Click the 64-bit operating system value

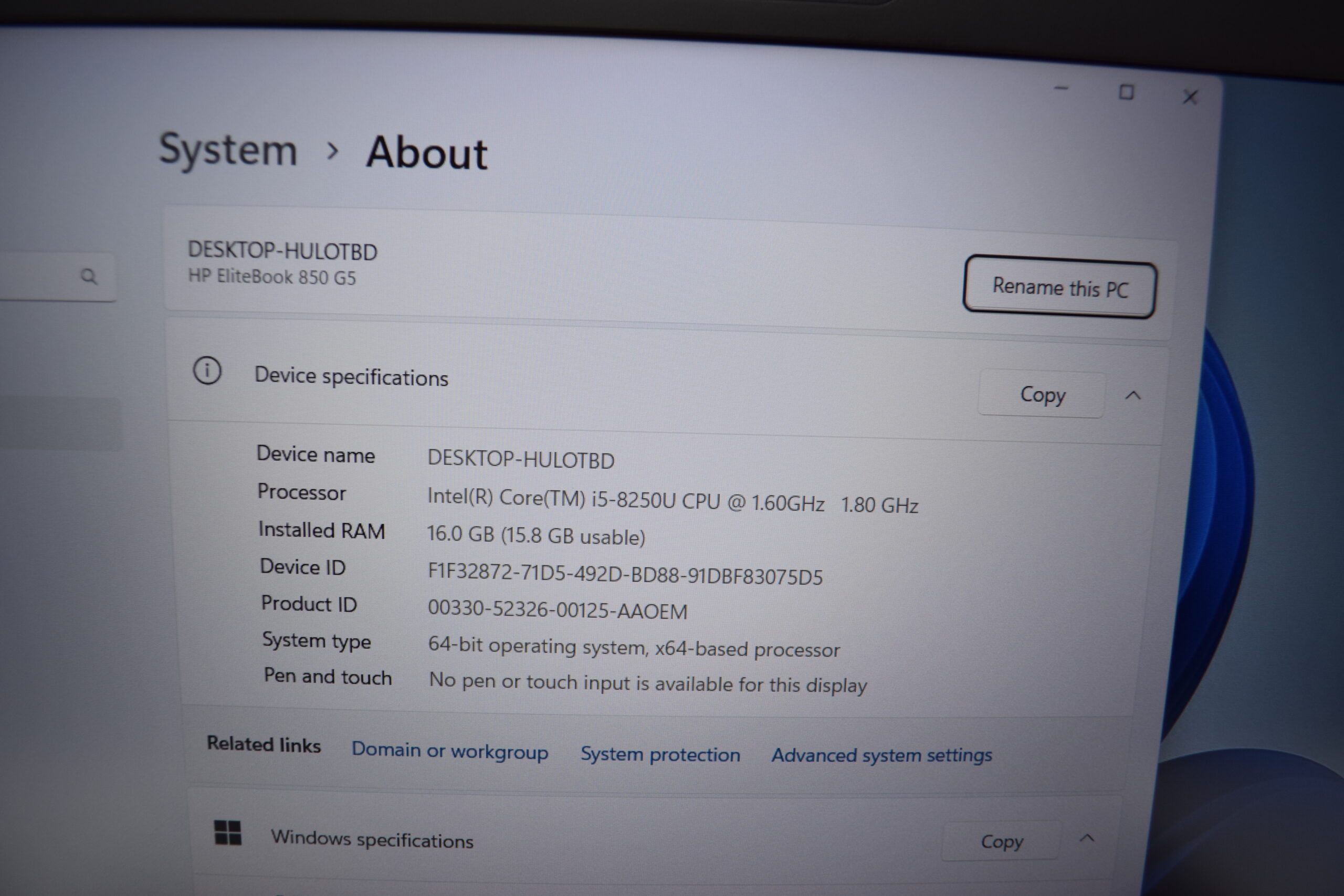pos(634,647)
